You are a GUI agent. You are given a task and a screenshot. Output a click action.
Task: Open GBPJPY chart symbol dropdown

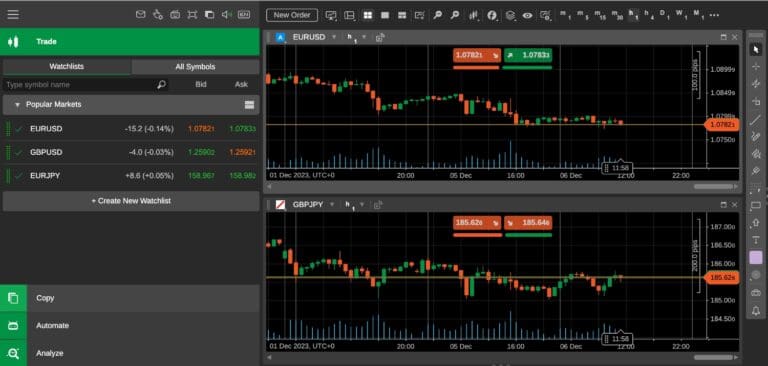point(333,204)
